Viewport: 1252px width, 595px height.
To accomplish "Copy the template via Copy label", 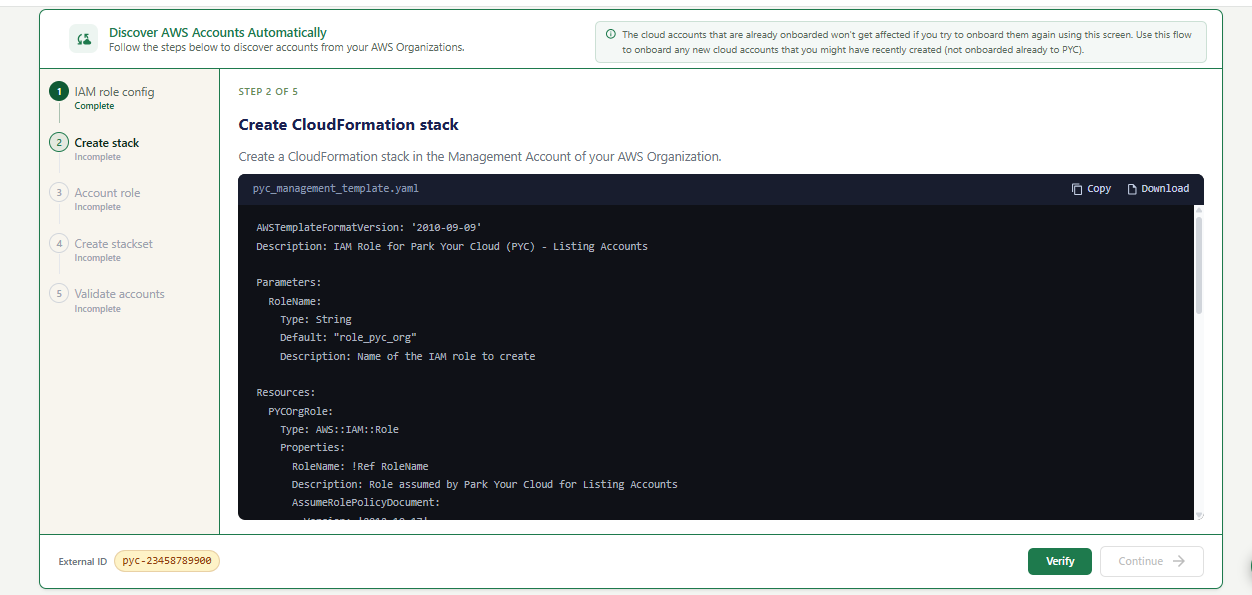I will coord(1099,189).
